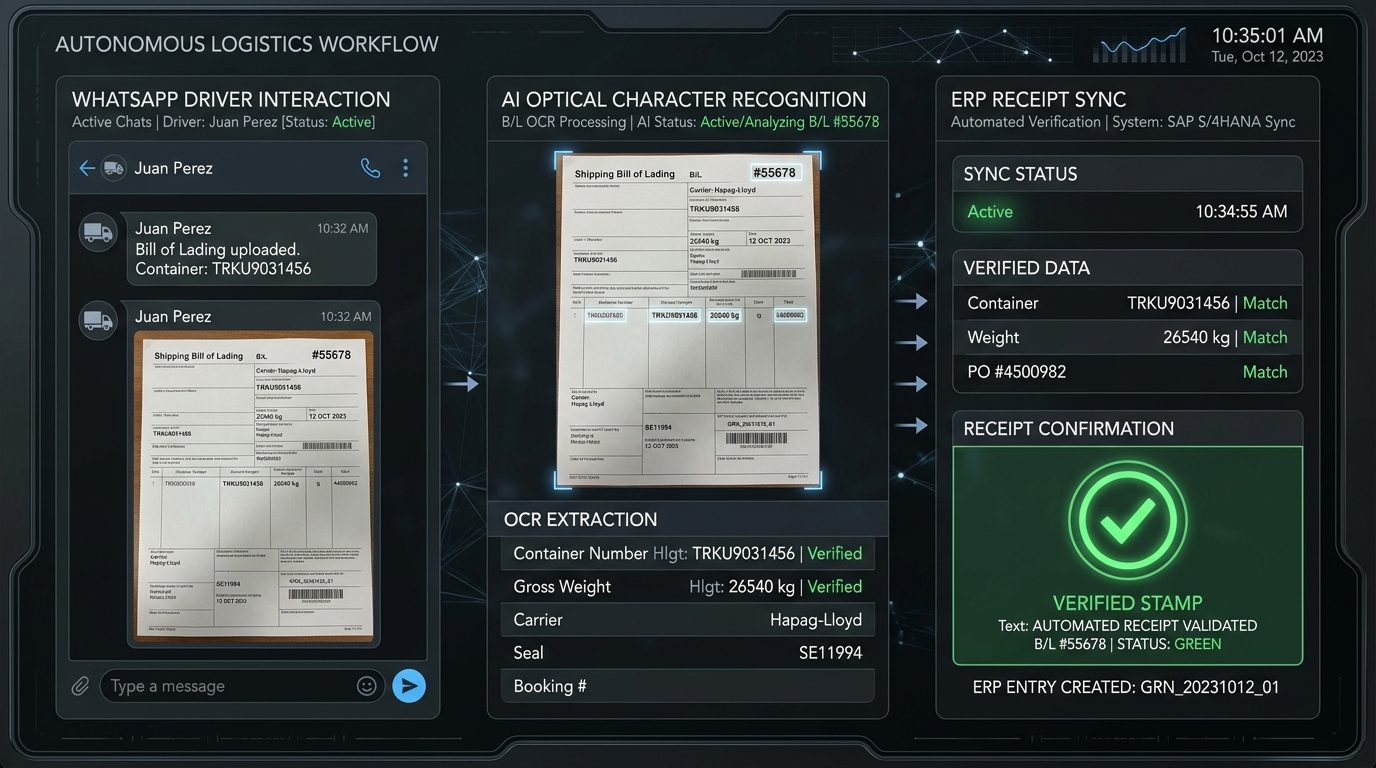Click the date 'Tue, Oct 12, 2023'

[x=1267, y=57]
